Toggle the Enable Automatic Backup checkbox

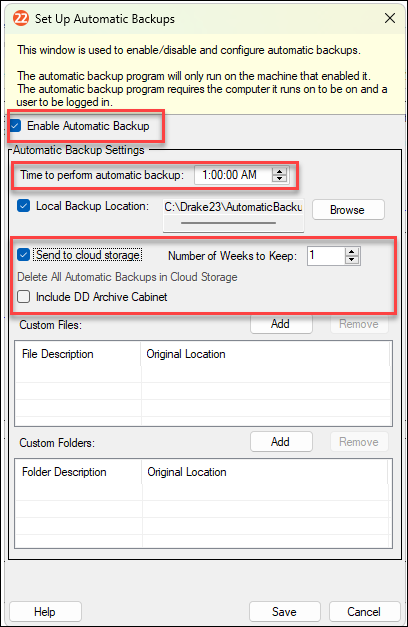16,126
